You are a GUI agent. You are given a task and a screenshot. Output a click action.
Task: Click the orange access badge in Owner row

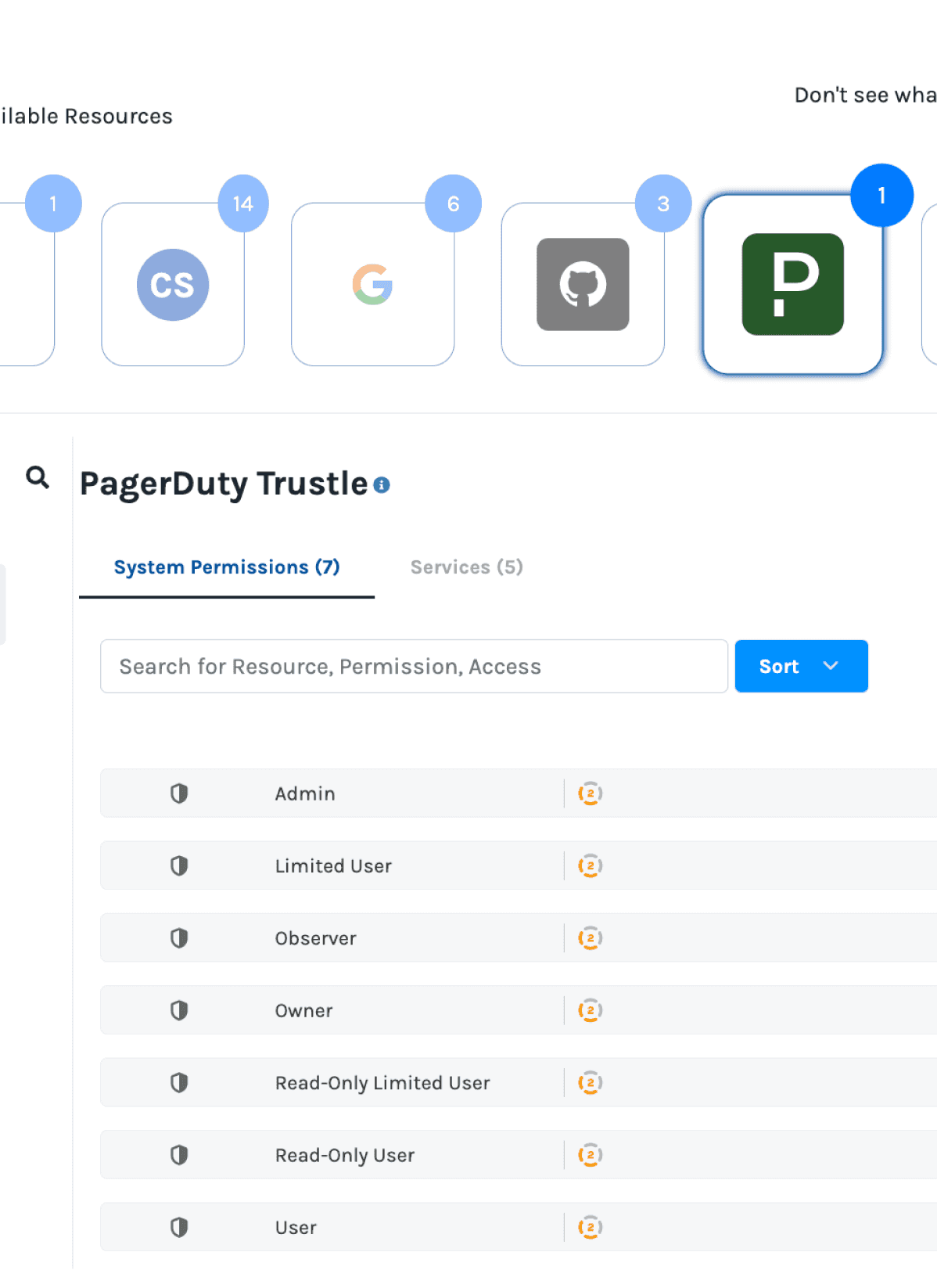click(590, 1010)
